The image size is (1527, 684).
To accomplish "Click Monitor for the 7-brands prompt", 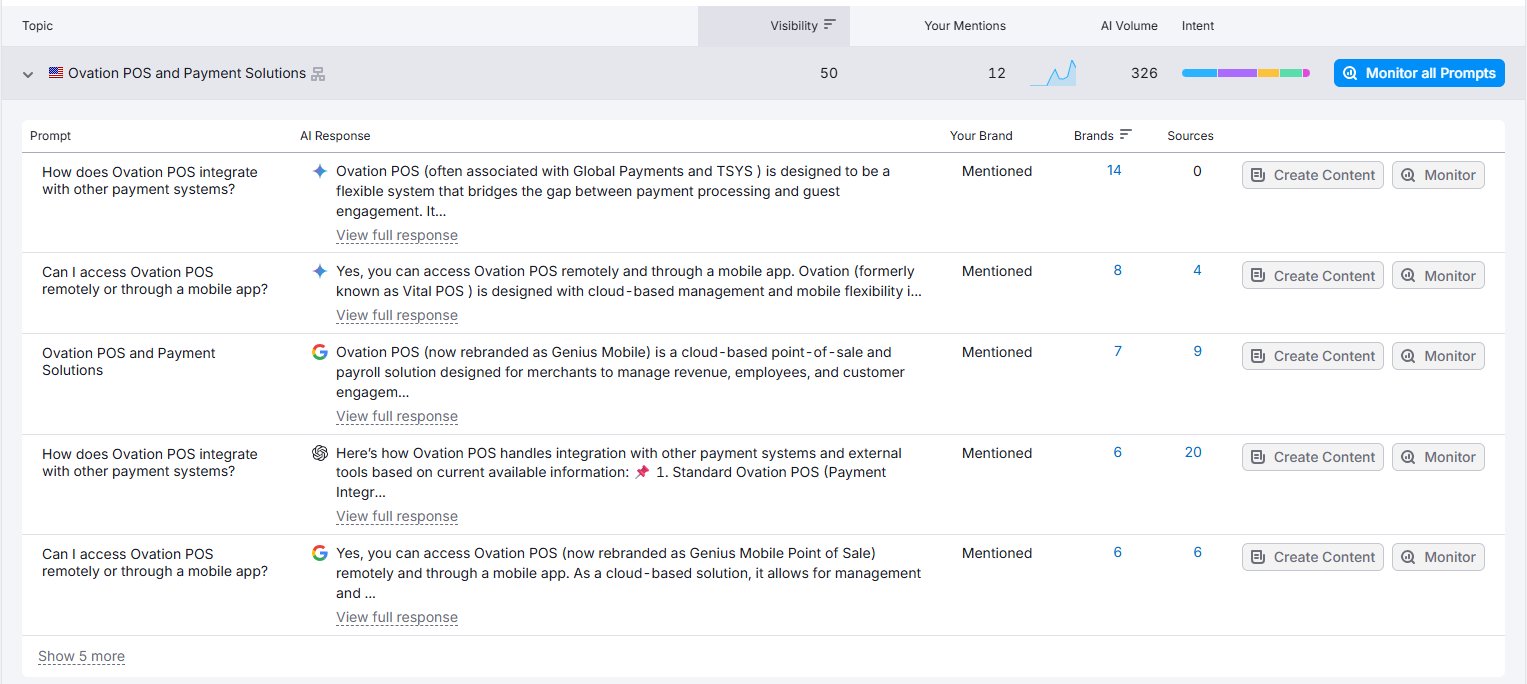I will tap(1438, 356).
